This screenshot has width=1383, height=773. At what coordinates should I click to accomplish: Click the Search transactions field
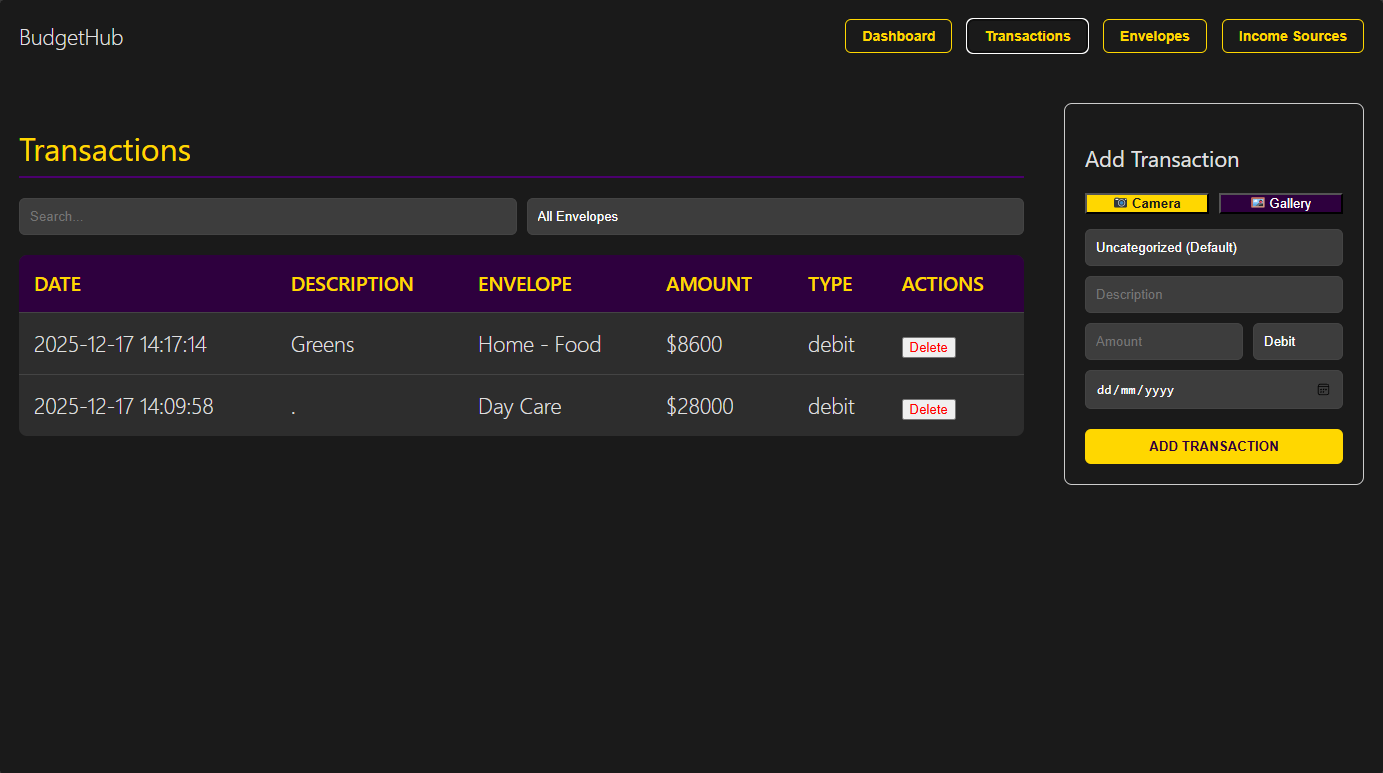click(267, 216)
